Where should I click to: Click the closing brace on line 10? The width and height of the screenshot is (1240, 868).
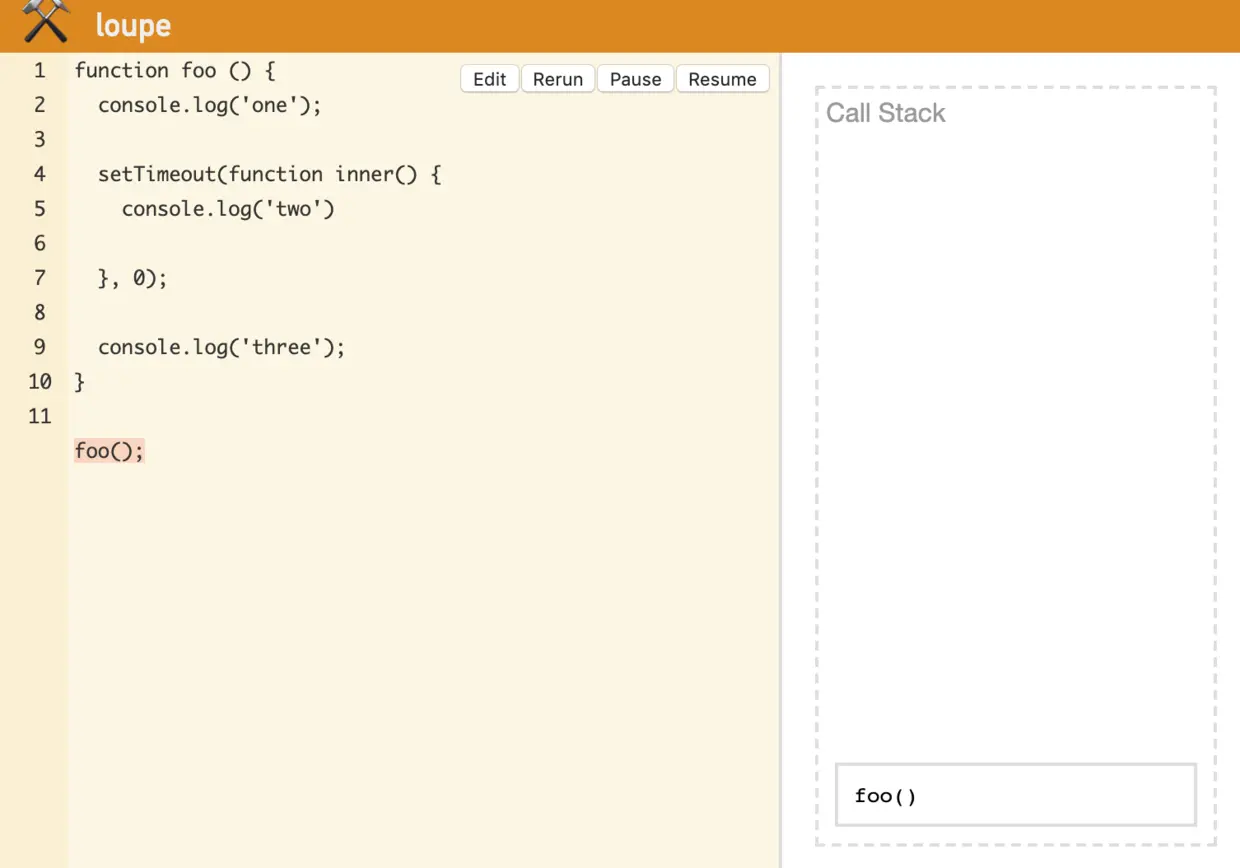click(x=80, y=382)
